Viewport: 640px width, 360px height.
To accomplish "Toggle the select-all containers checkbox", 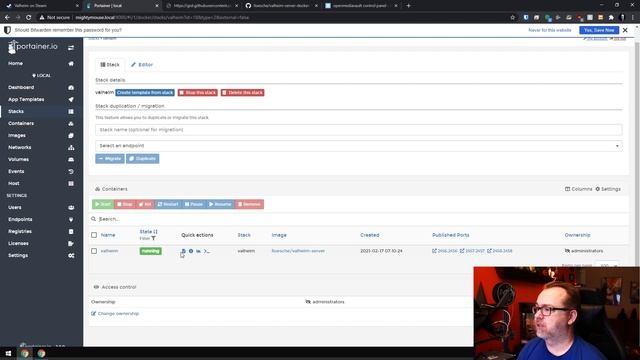I will (94, 235).
